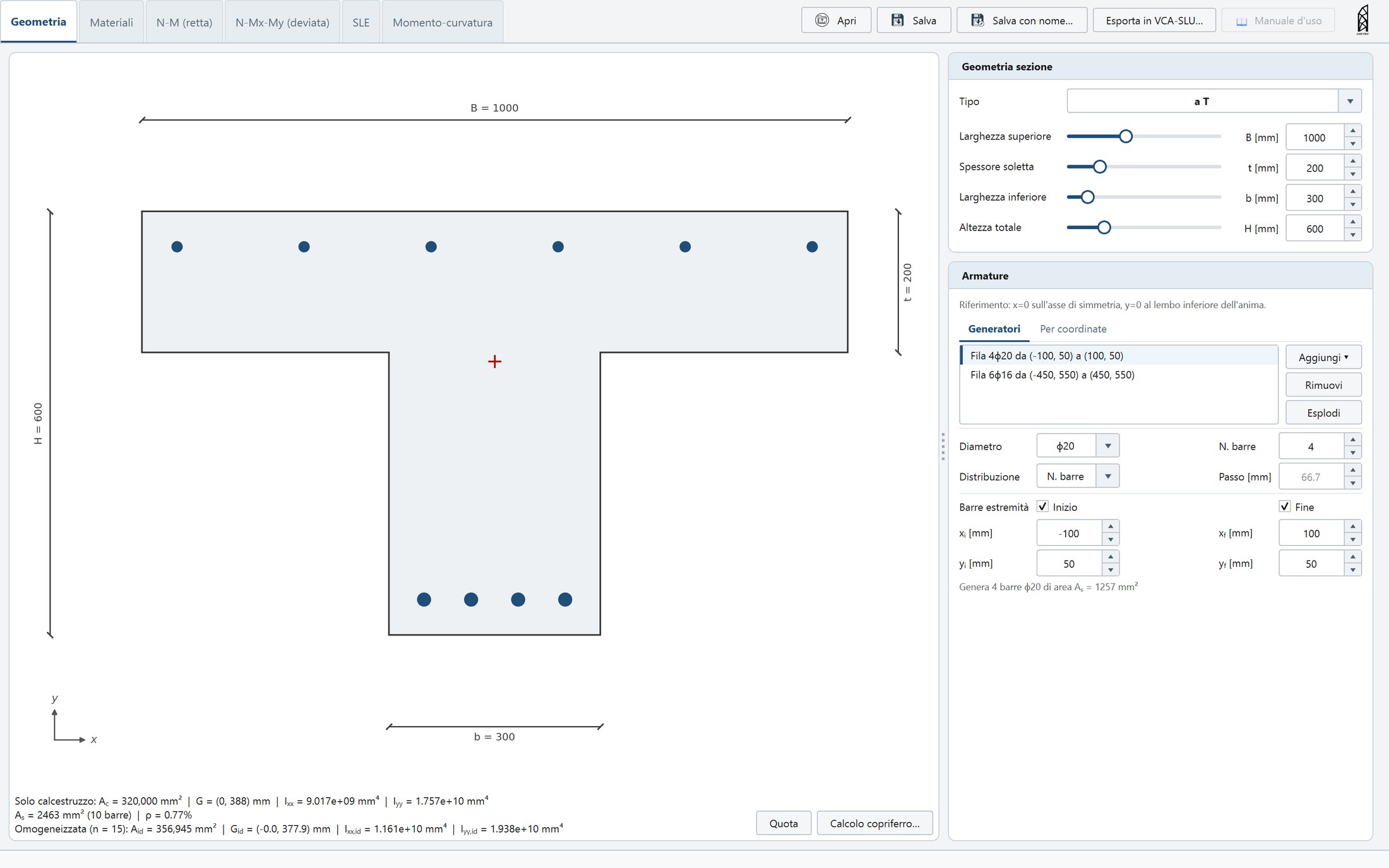The image size is (1389, 868).
Task: Decrease t [mm] with down arrow
Action: click(x=1352, y=174)
